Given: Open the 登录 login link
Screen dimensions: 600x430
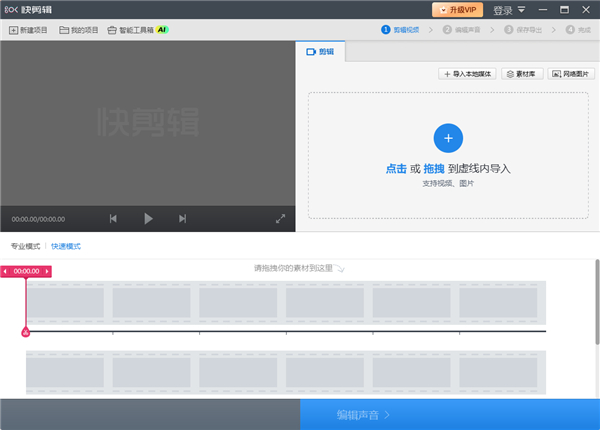Looking at the screenshot, I should coord(503,9).
